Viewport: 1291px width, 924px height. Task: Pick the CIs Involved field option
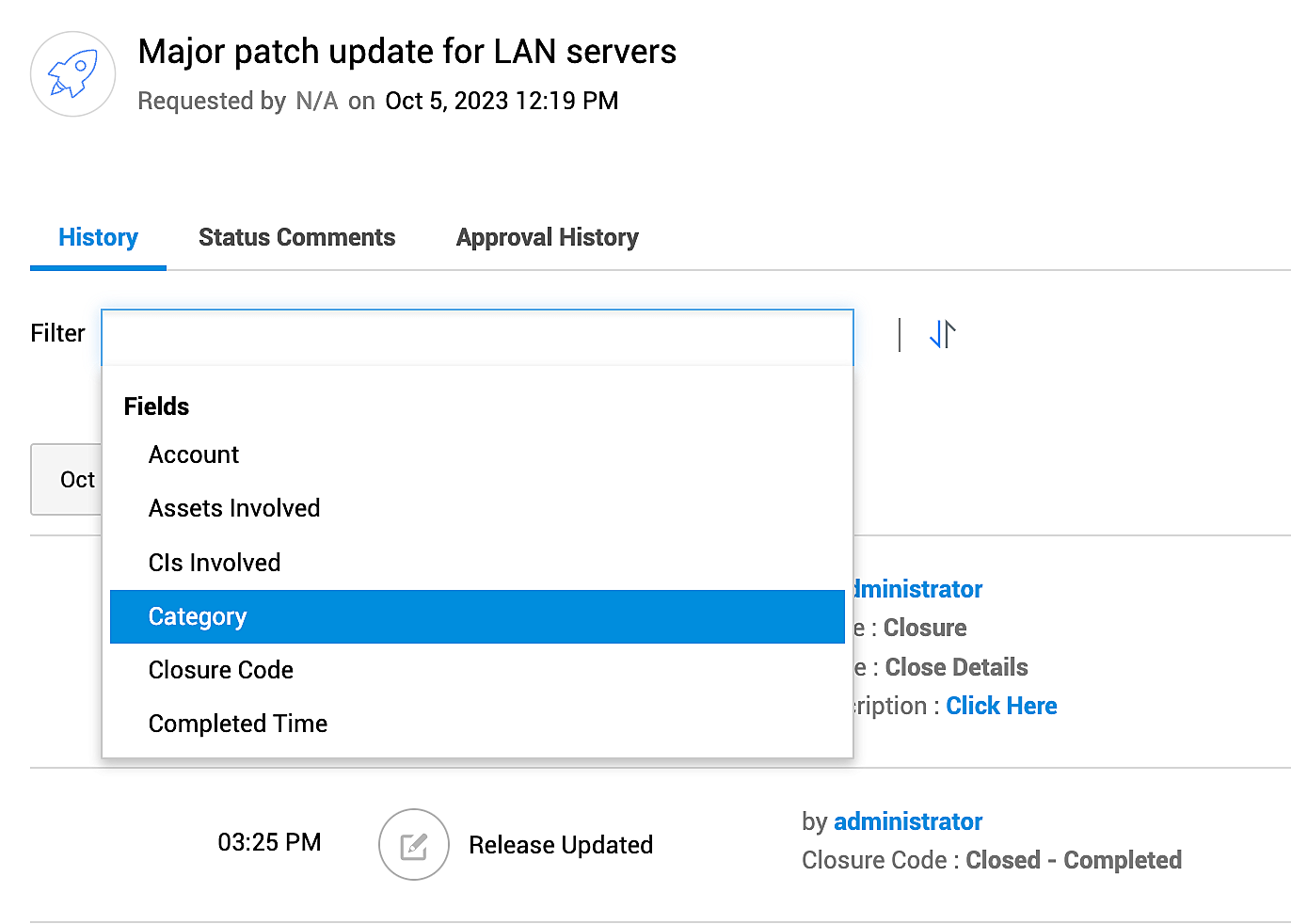click(x=215, y=563)
